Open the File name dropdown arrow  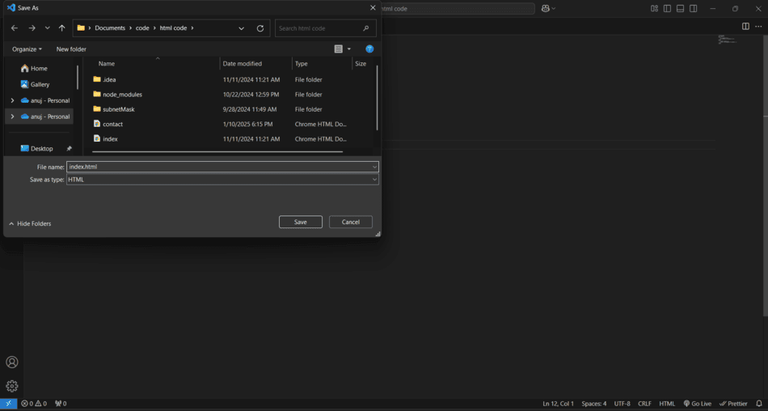coord(374,167)
